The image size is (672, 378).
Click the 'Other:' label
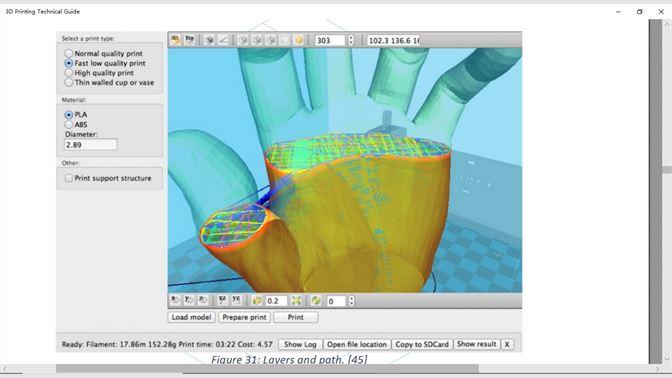click(x=71, y=163)
